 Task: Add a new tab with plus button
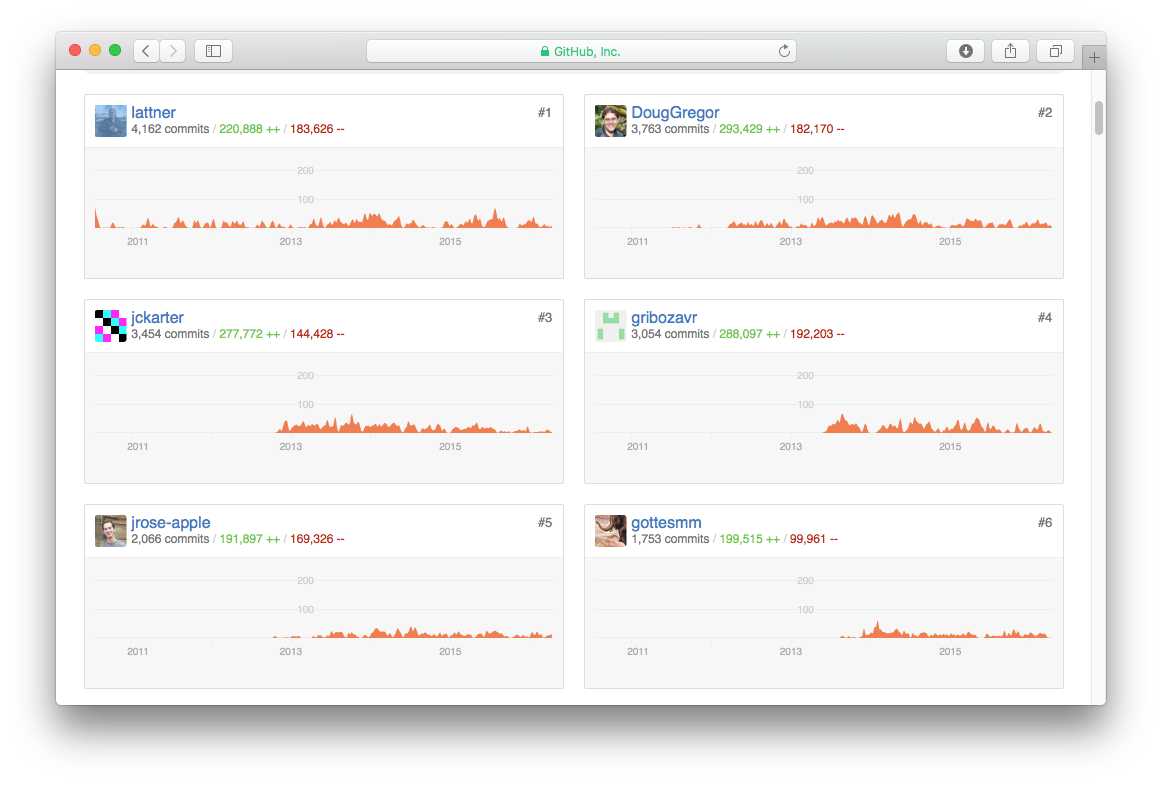tap(1094, 58)
